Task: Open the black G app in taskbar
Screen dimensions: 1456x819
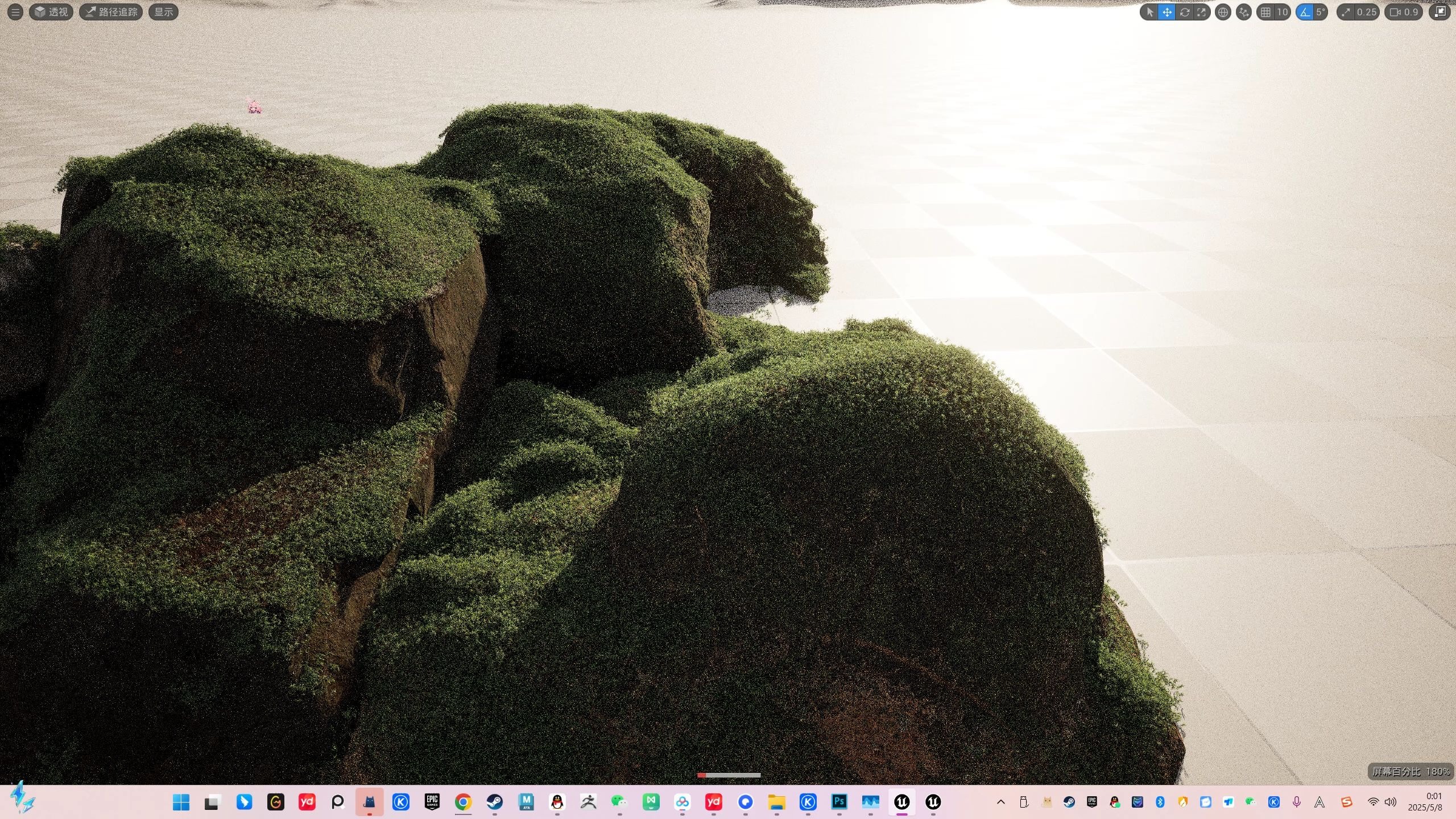Action: click(x=275, y=802)
